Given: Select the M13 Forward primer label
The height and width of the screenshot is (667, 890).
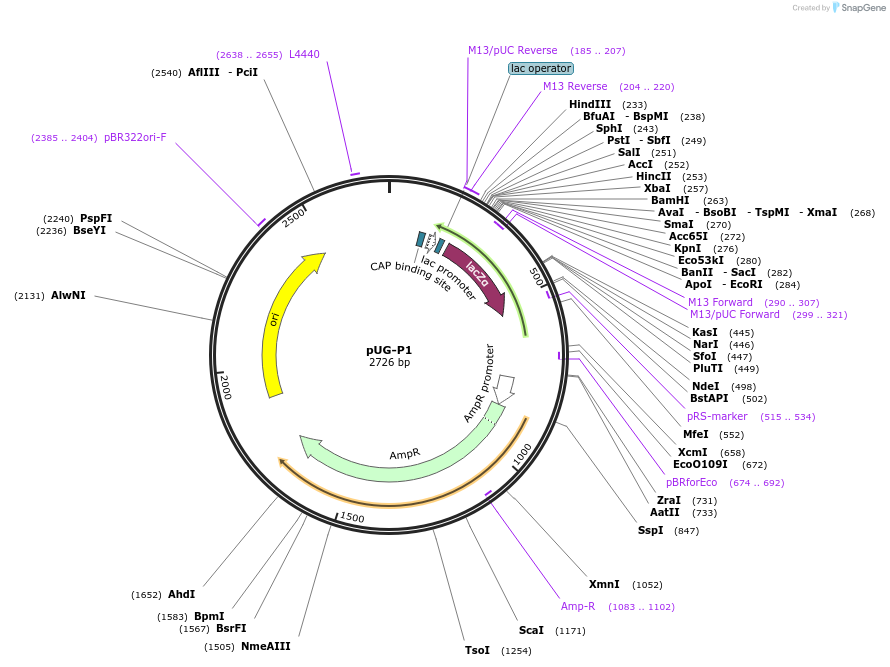Looking at the screenshot, I should pos(720,302).
